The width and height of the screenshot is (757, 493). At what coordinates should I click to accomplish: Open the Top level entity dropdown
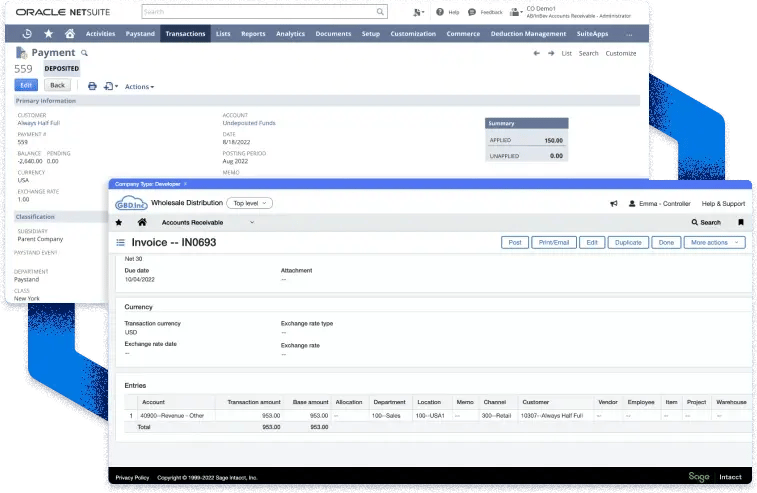(250, 203)
